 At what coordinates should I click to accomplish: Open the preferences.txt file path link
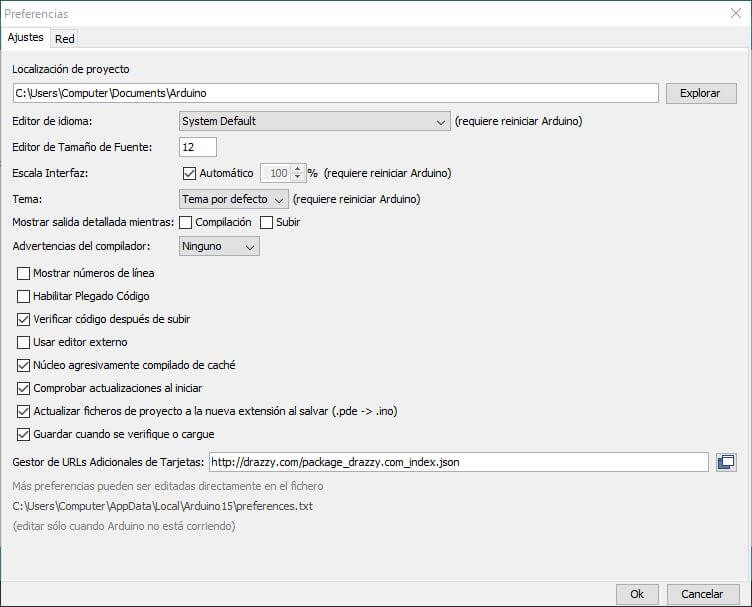[x=163, y=506]
